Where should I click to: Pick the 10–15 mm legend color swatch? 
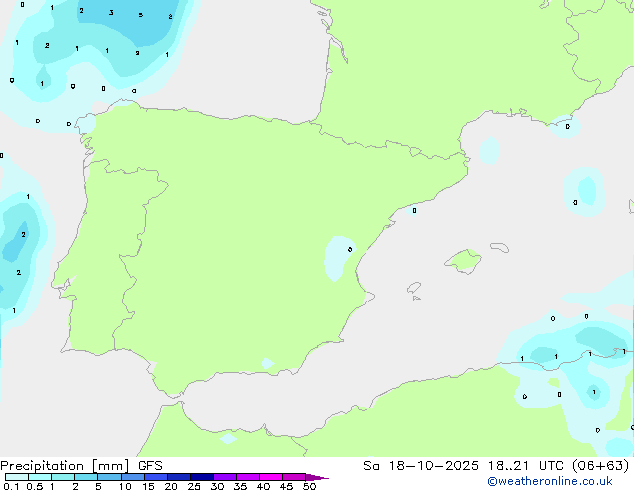(133, 477)
